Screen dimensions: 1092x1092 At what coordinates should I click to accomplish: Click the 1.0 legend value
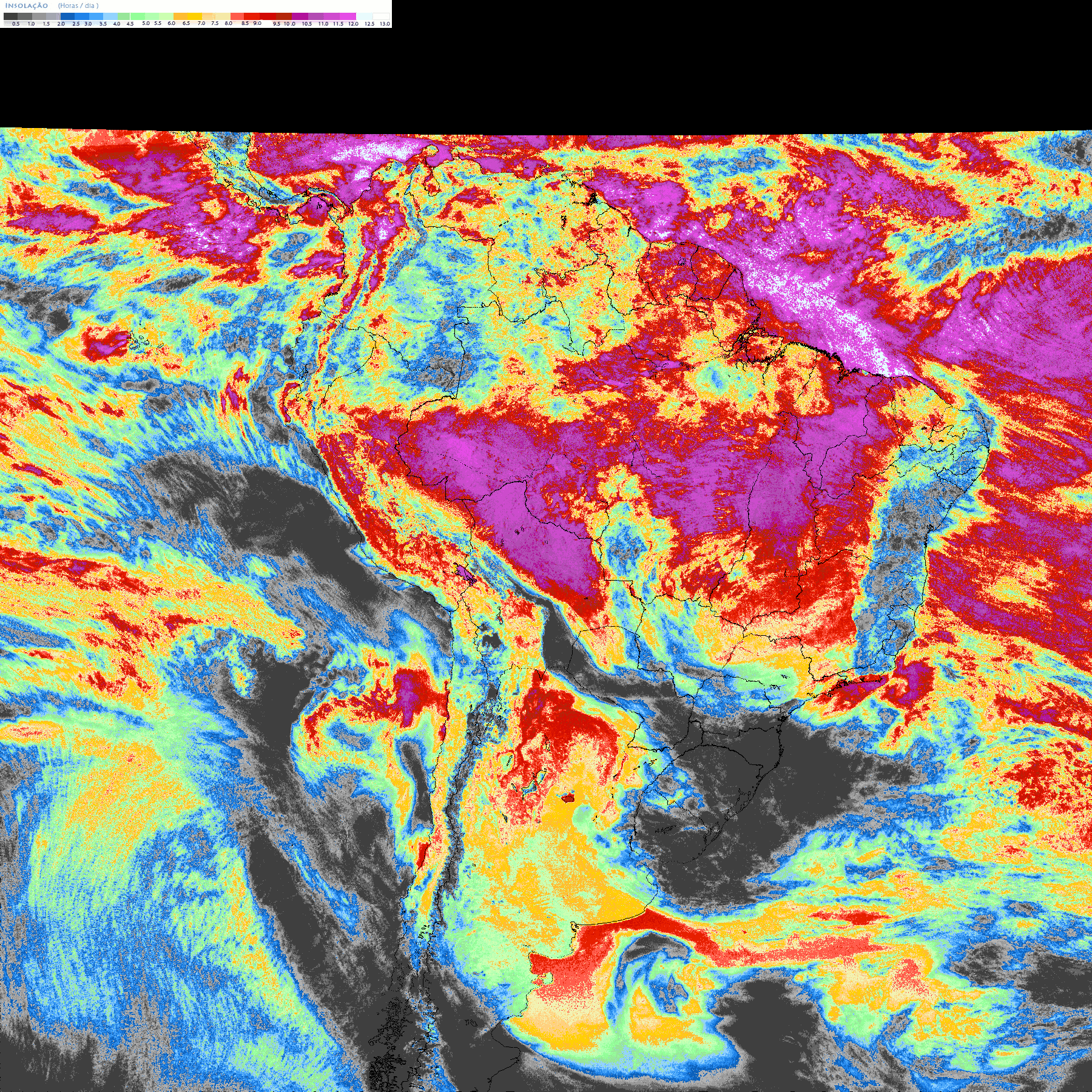31,24
